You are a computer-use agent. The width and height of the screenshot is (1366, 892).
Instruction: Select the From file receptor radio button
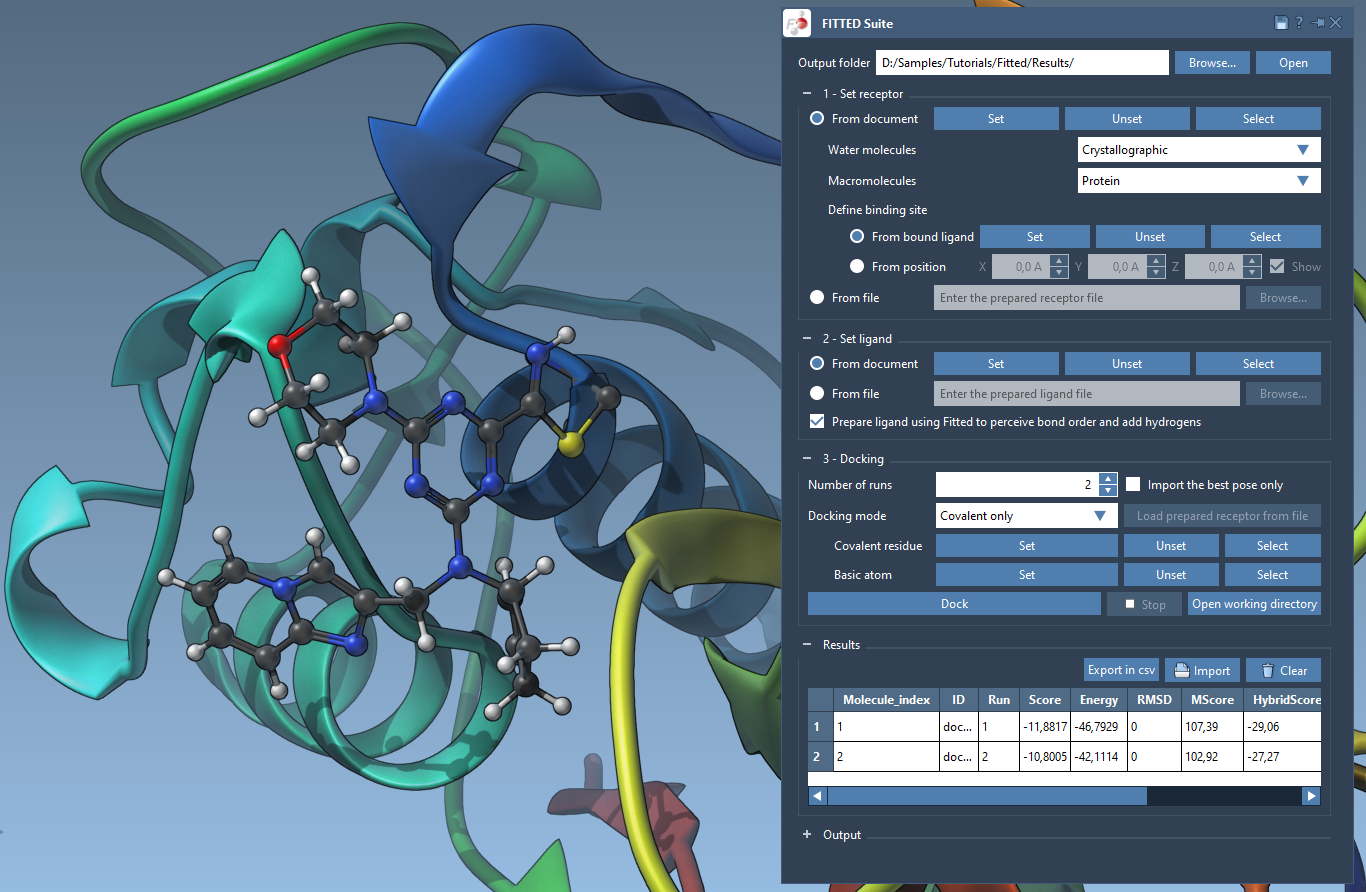pos(817,297)
